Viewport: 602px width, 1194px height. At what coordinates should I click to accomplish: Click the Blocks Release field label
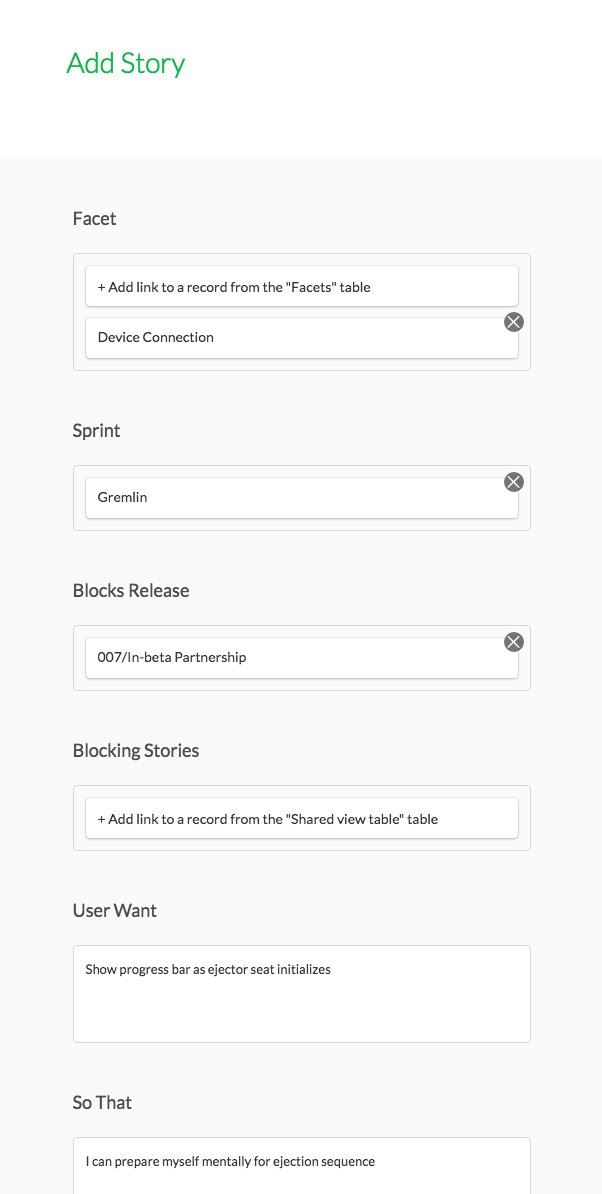point(131,590)
